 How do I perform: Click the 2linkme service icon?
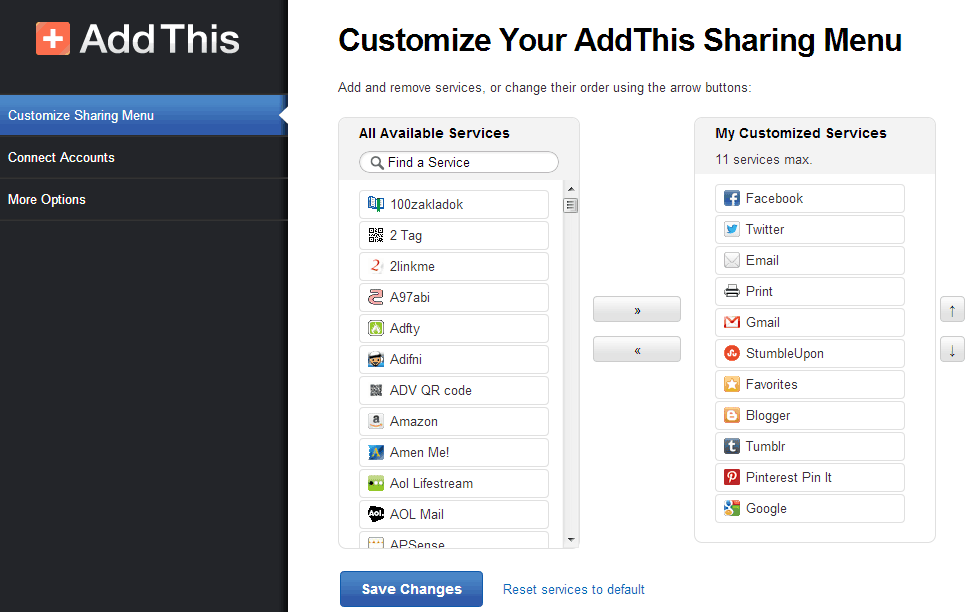pos(375,266)
